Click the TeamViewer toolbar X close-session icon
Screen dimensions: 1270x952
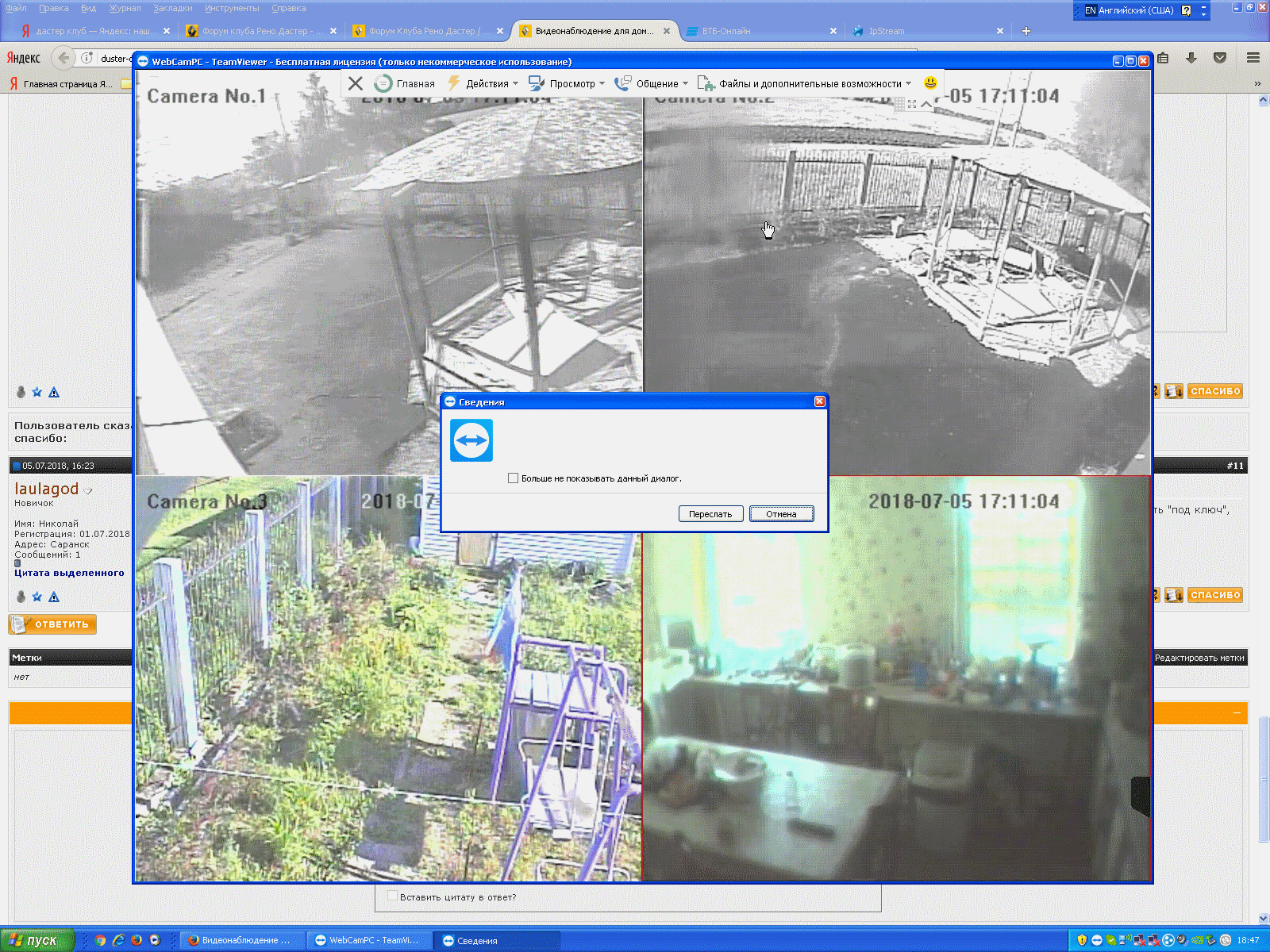click(356, 83)
